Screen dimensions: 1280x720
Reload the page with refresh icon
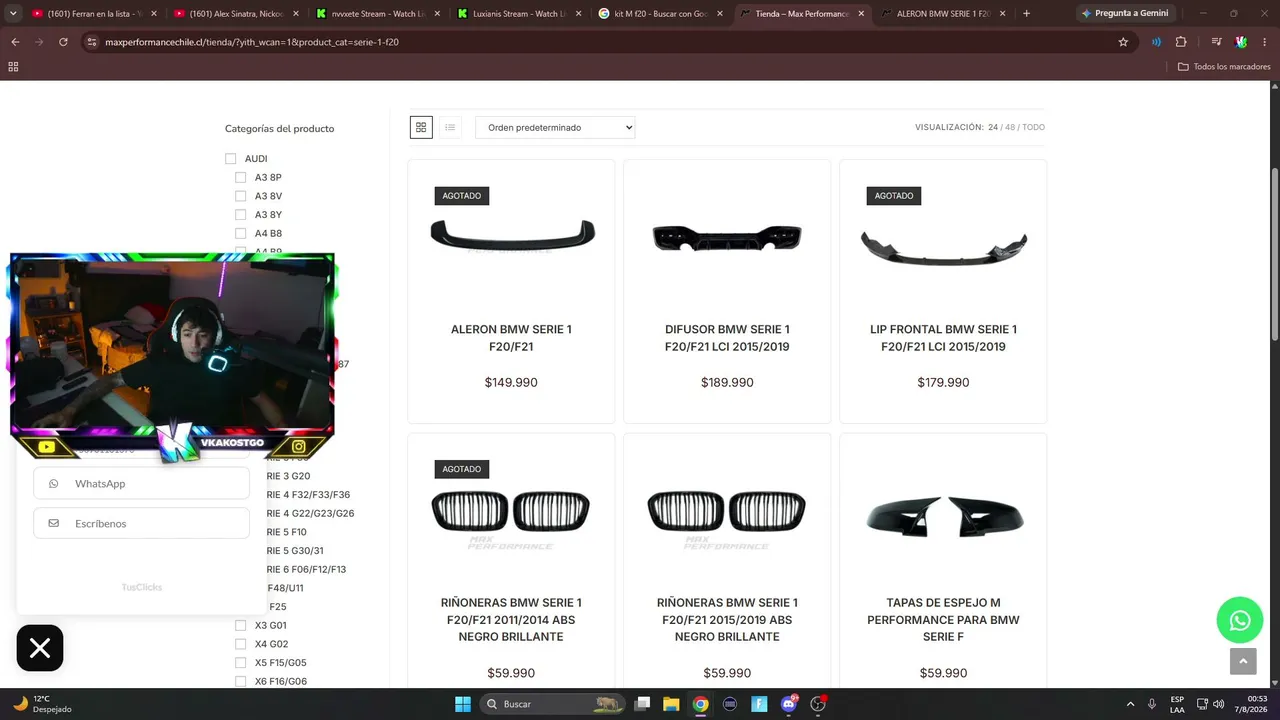[64, 42]
